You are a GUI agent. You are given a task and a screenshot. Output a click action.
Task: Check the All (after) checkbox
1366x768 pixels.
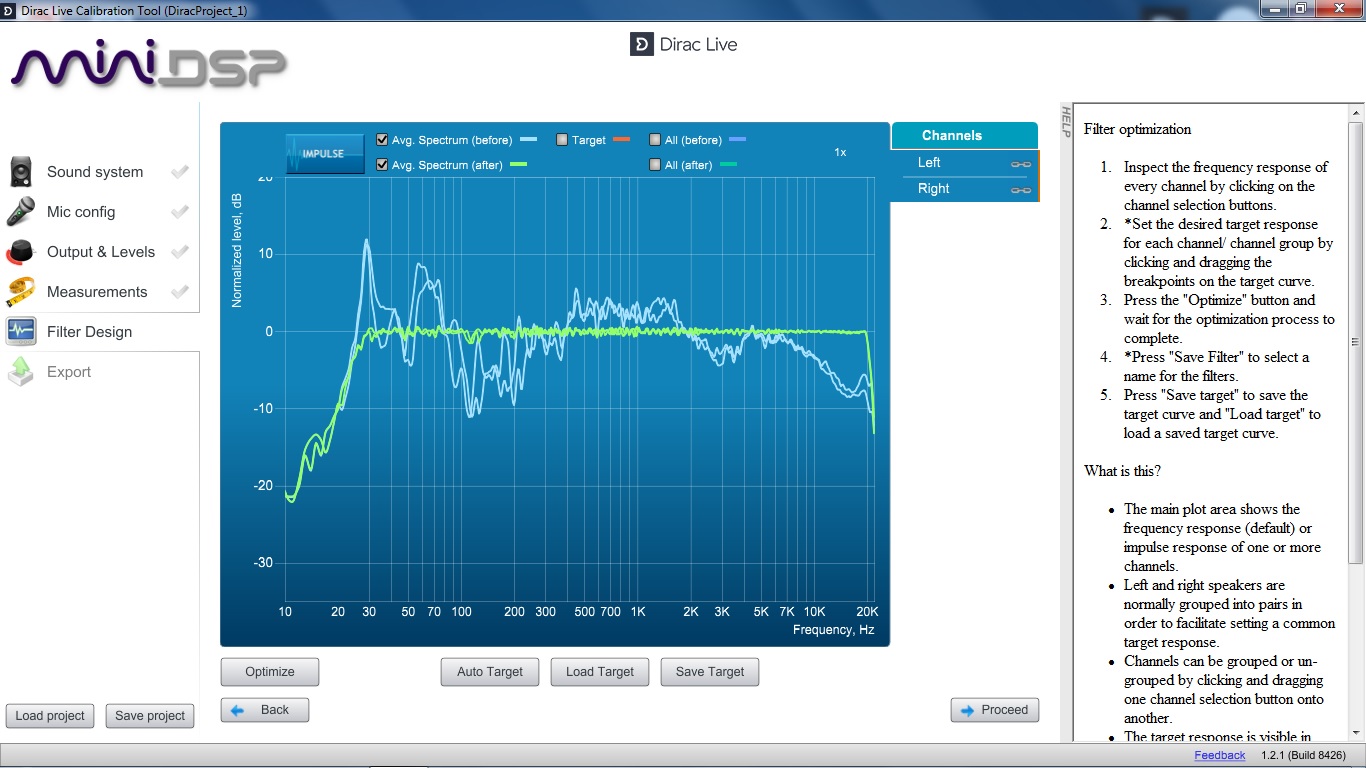[655, 165]
